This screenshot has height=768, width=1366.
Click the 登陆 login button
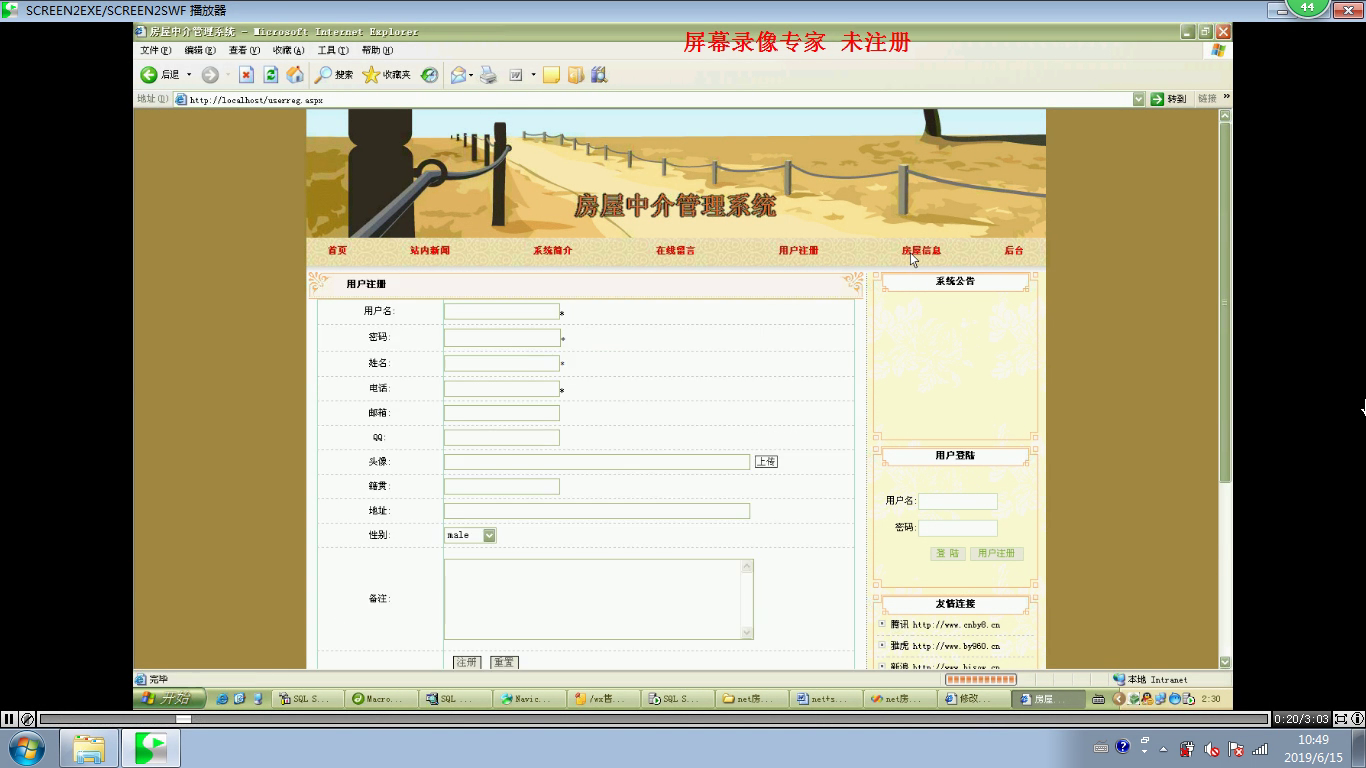point(947,553)
